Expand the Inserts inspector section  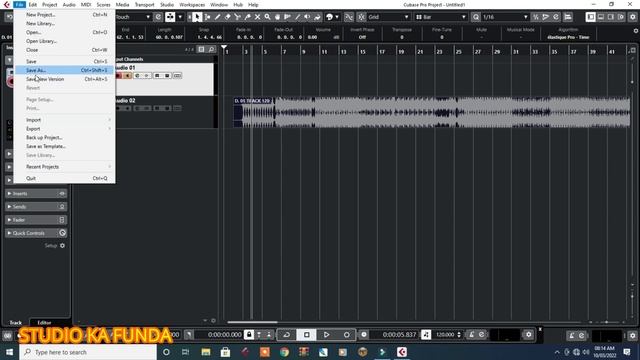(36, 193)
